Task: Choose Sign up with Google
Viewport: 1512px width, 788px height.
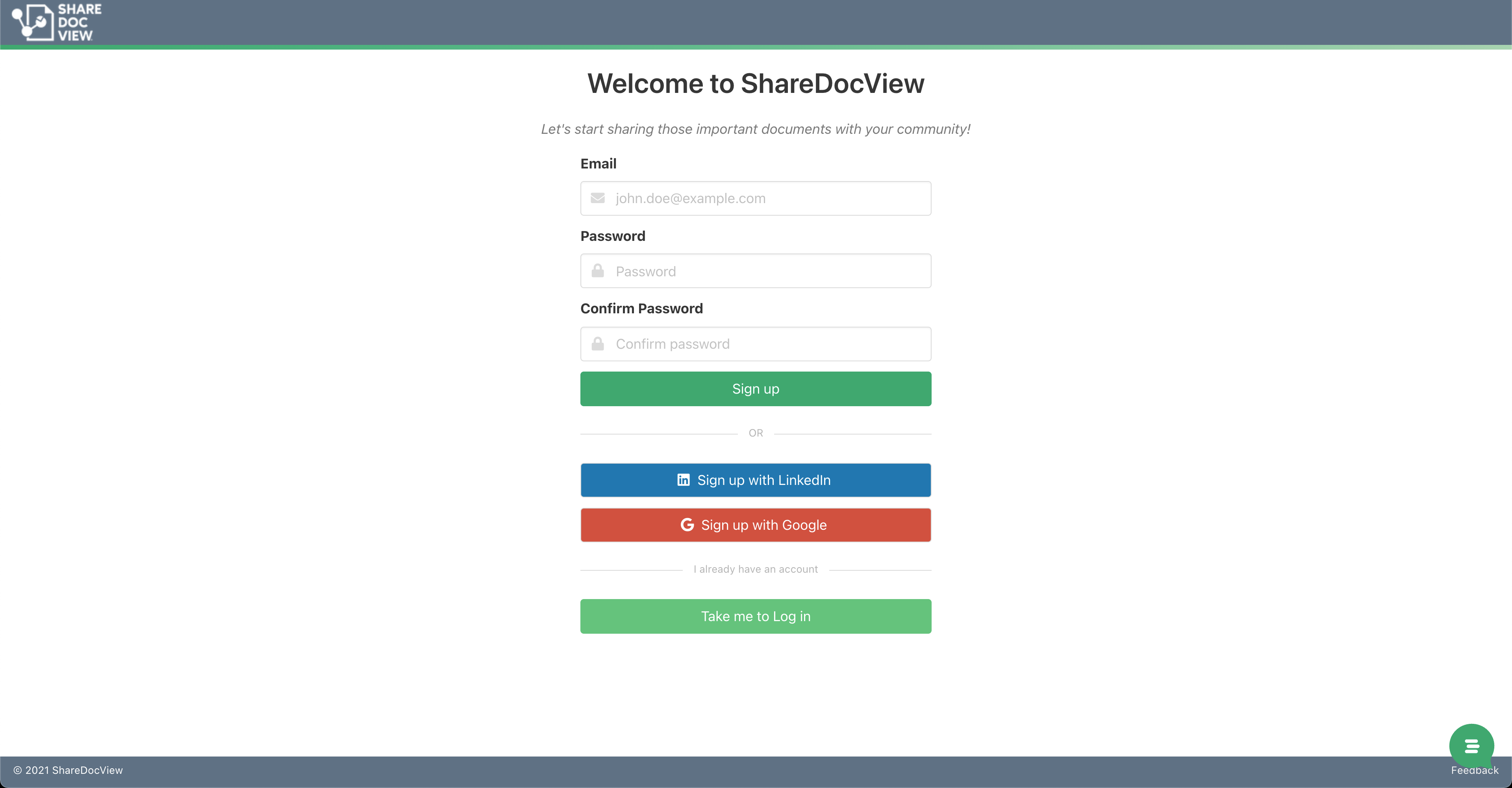Action: (756, 525)
